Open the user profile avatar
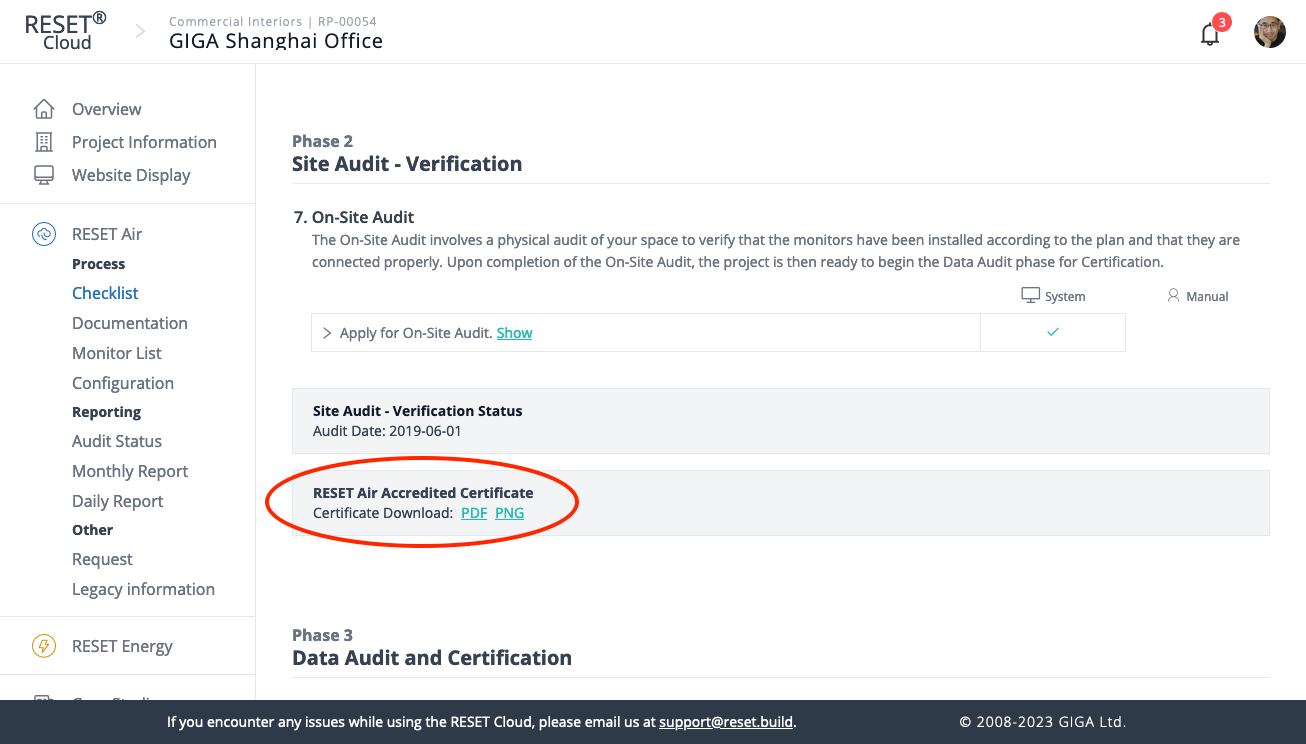 (x=1270, y=32)
